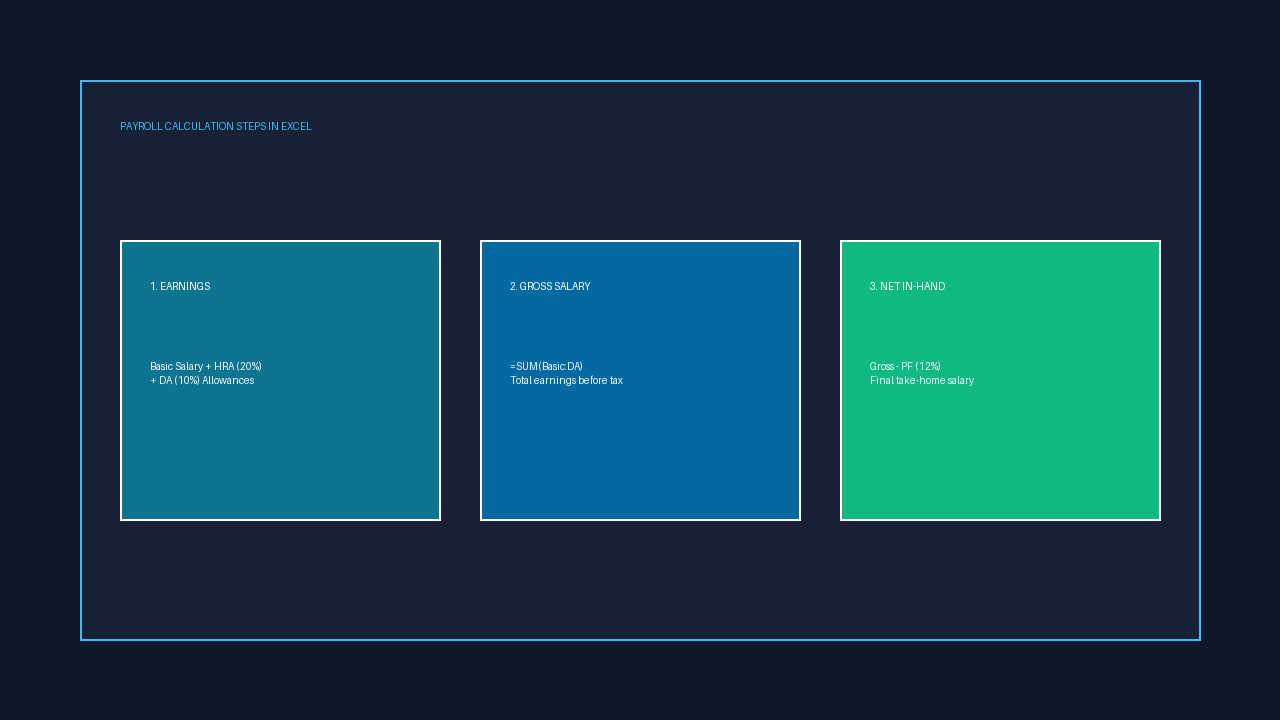Click empty area inside the Gross Salary card bottom

coord(640,460)
